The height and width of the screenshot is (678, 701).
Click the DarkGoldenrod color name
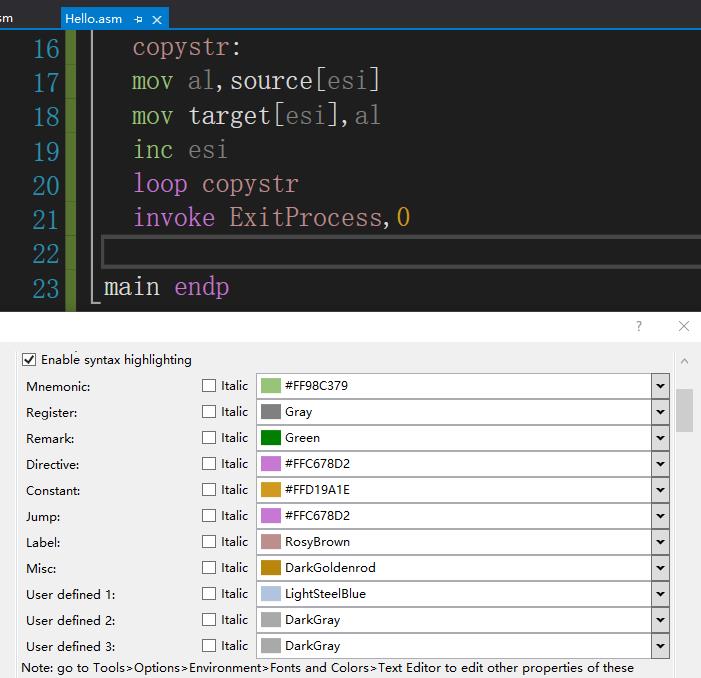pos(330,567)
